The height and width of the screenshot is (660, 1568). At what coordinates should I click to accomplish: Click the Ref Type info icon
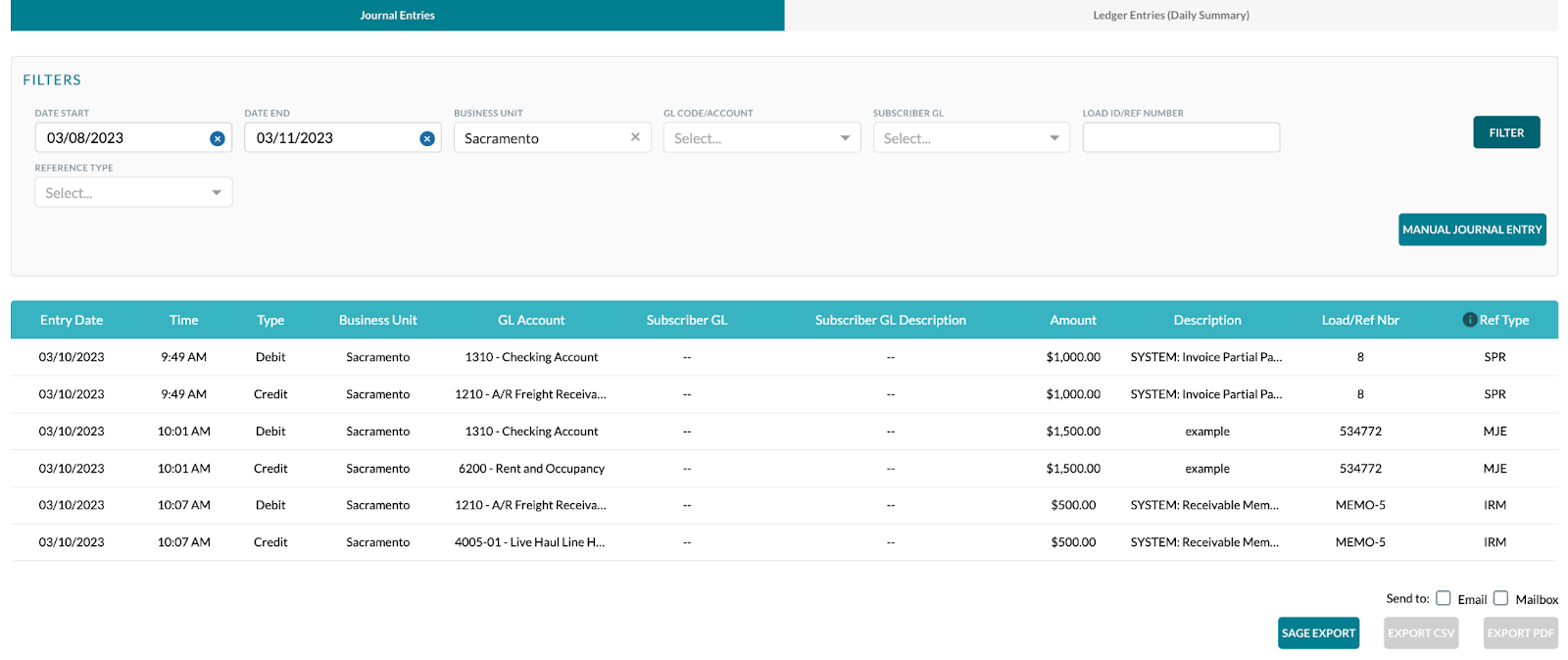[x=1469, y=320]
